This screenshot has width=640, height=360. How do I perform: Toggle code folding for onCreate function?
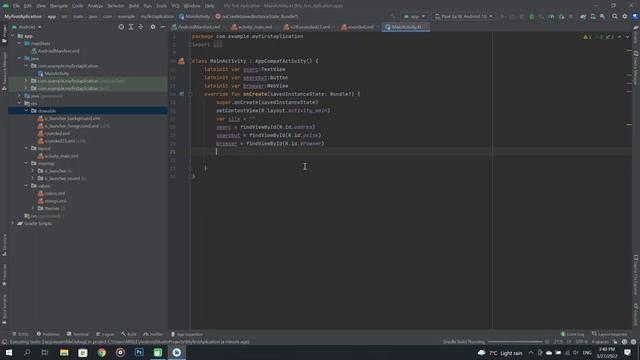(x=190, y=94)
